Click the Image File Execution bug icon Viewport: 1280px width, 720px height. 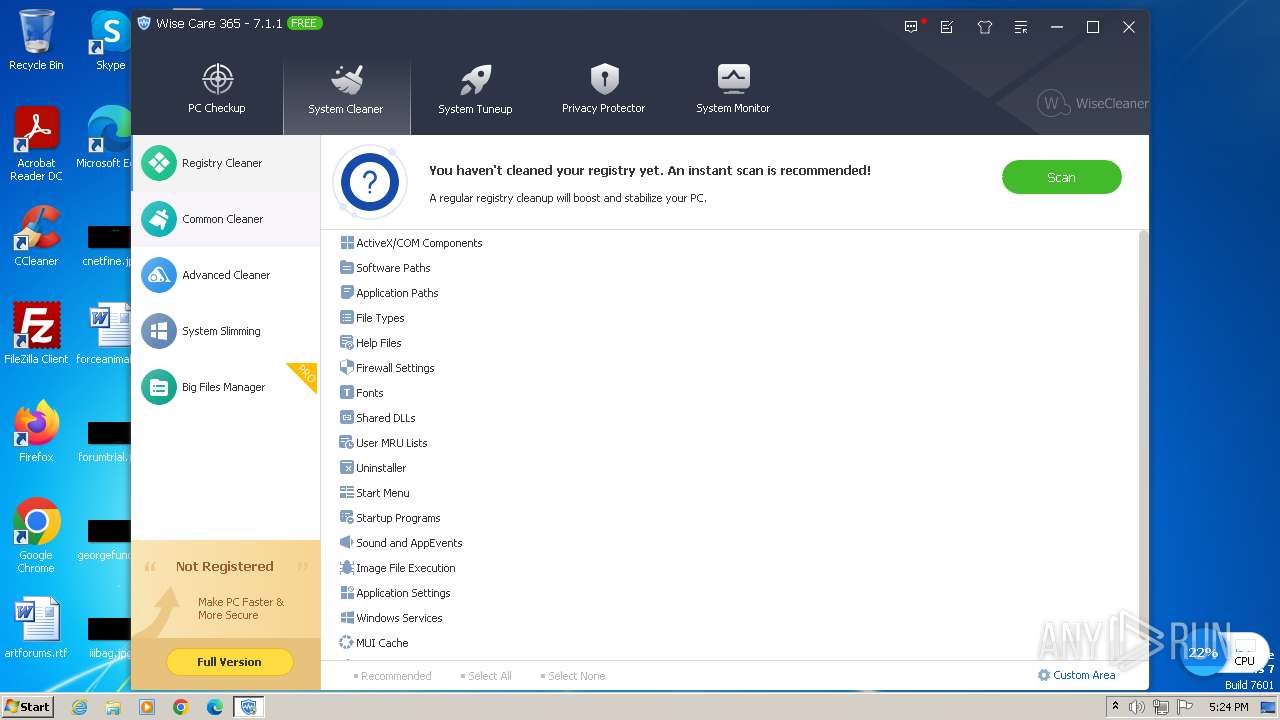click(x=347, y=568)
